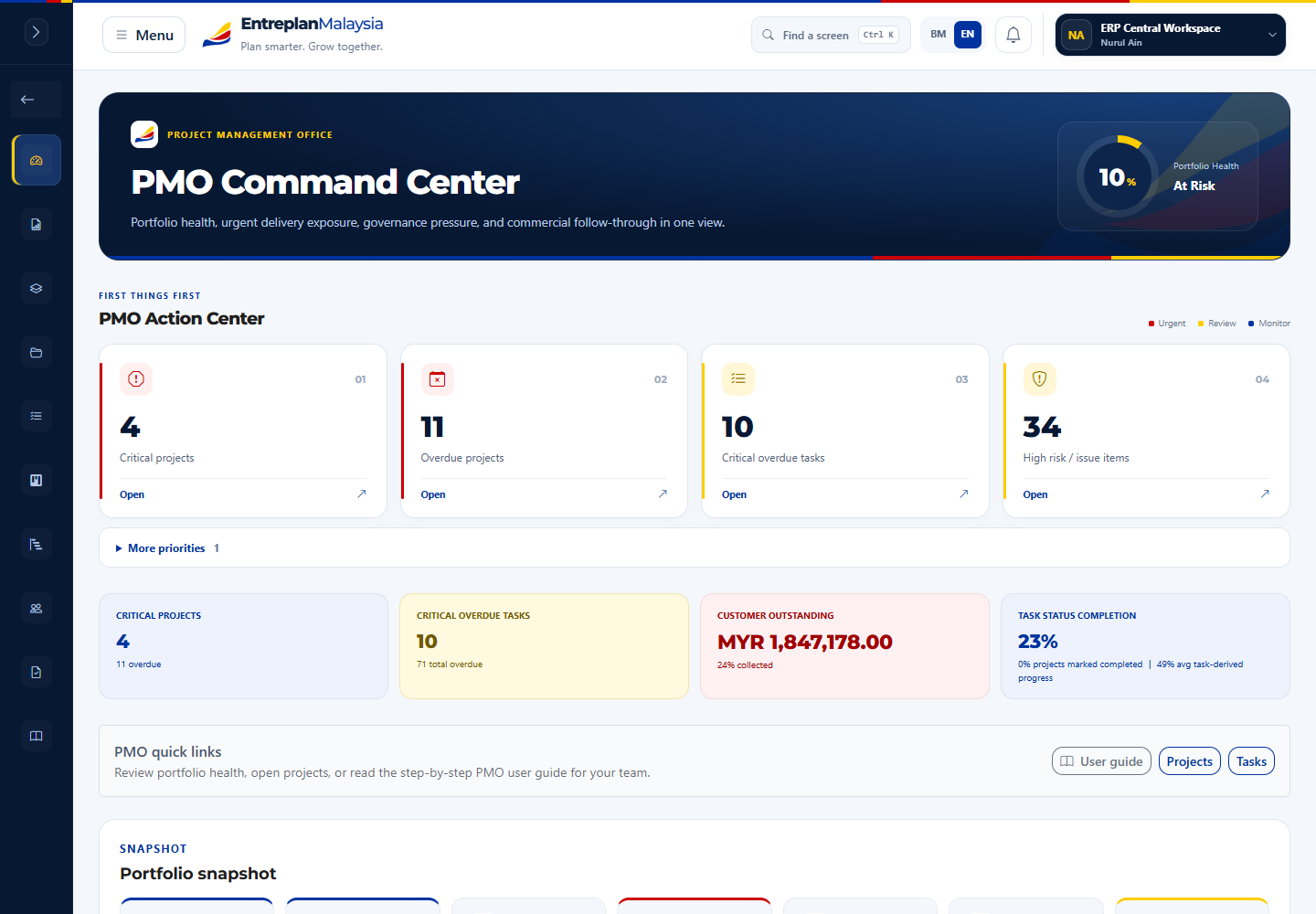Screen dimensions: 1316x914
Task: Open the Critical overdue tasks card link
Action: pos(734,494)
